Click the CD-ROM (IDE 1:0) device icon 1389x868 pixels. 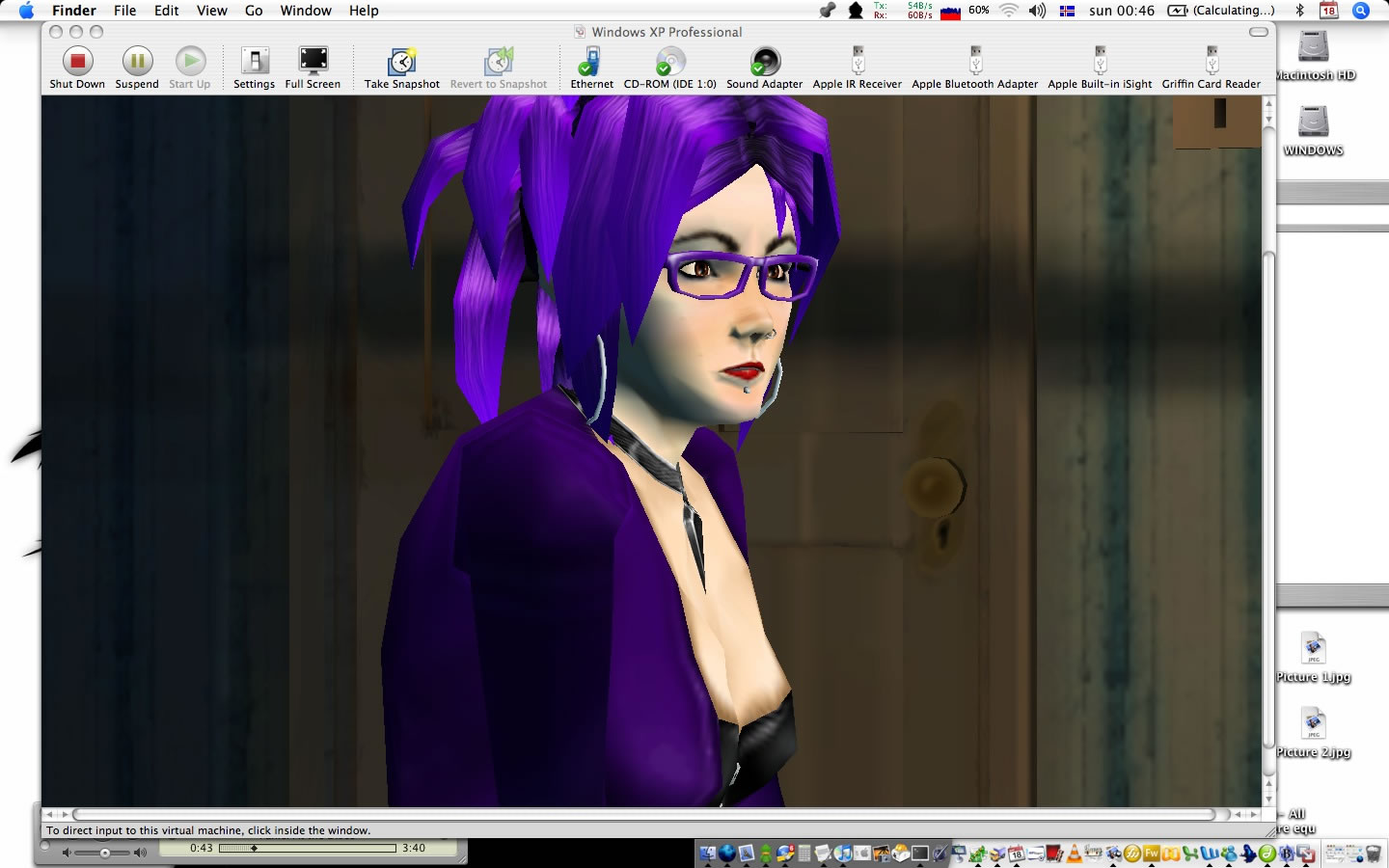click(x=669, y=68)
